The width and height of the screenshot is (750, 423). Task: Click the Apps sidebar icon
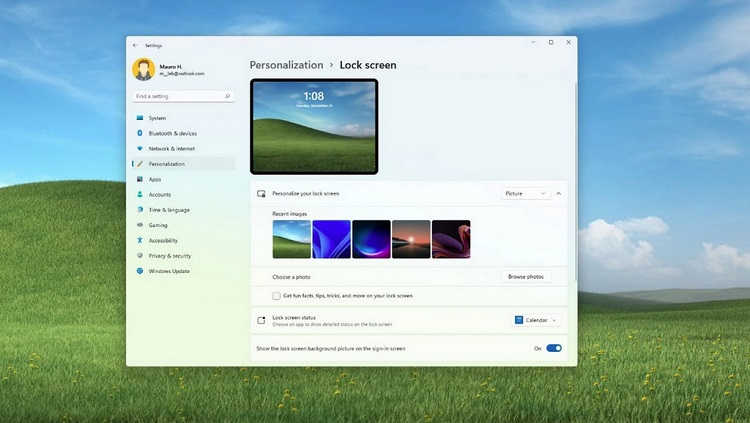[x=140, y=179]
